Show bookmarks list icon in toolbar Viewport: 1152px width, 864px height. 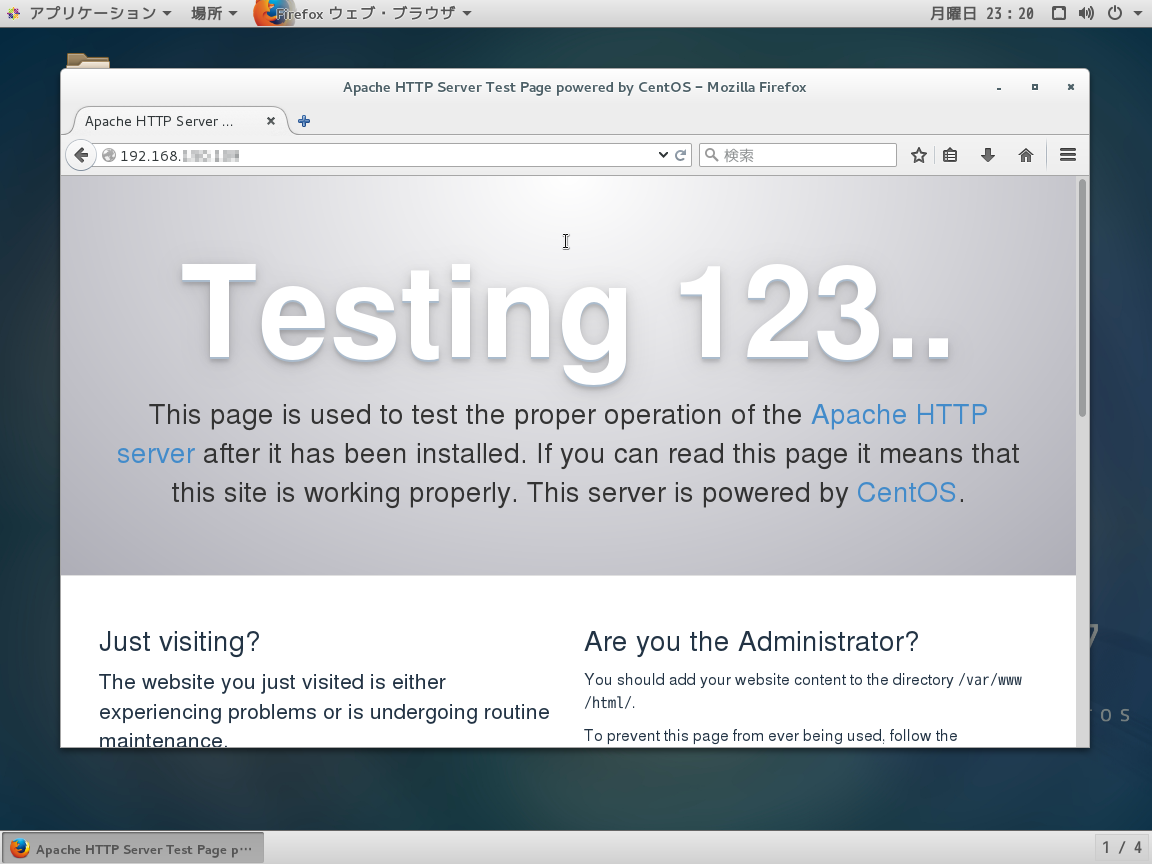(950, 155)
